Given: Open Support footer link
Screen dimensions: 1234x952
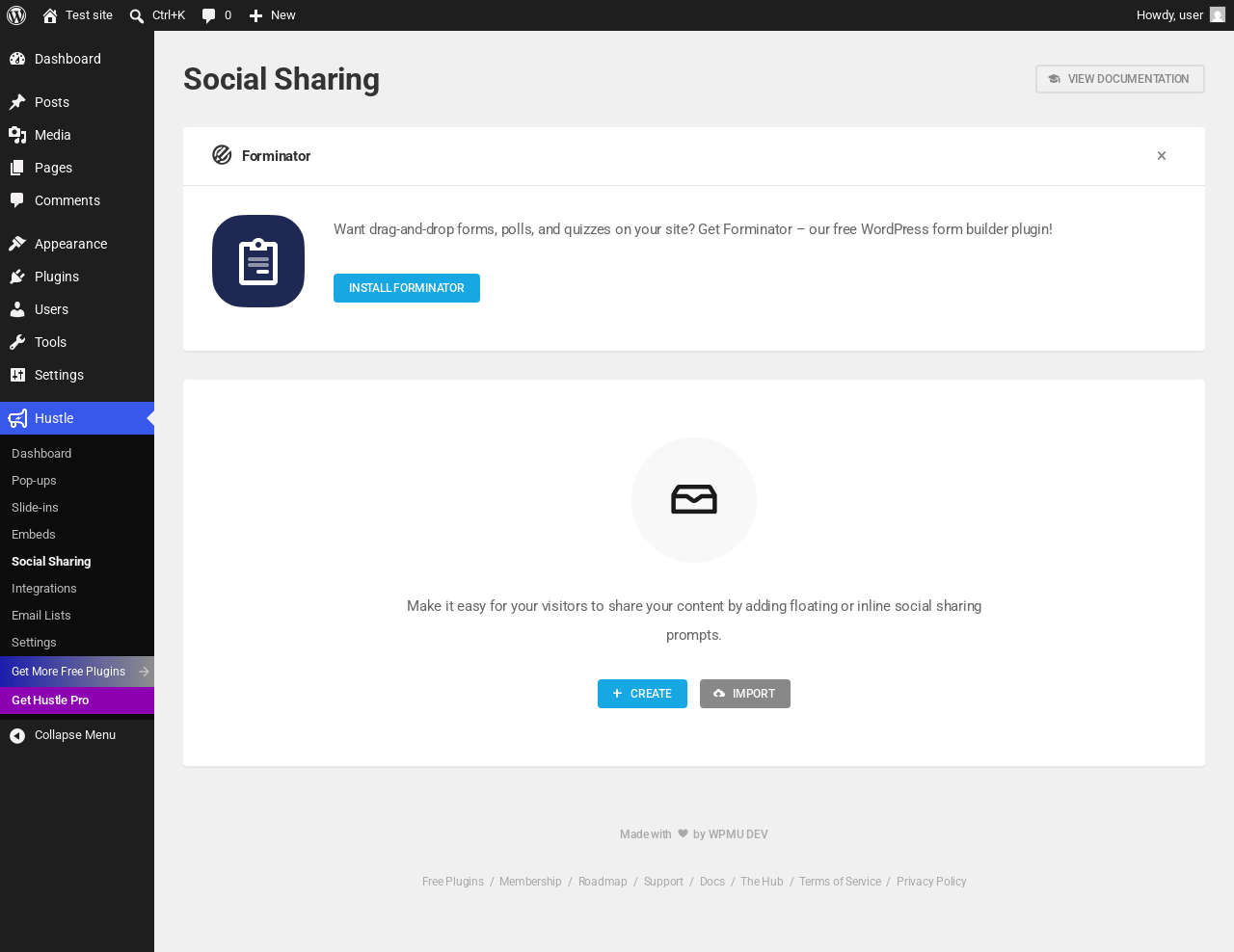Looking at the screenshot, I should 663,882.
